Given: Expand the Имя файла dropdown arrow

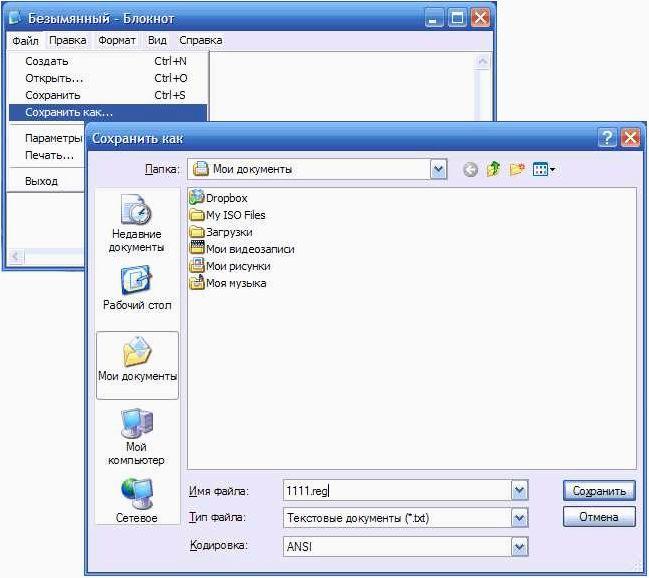Looking at the screenshot, I should tap(519, 491).
